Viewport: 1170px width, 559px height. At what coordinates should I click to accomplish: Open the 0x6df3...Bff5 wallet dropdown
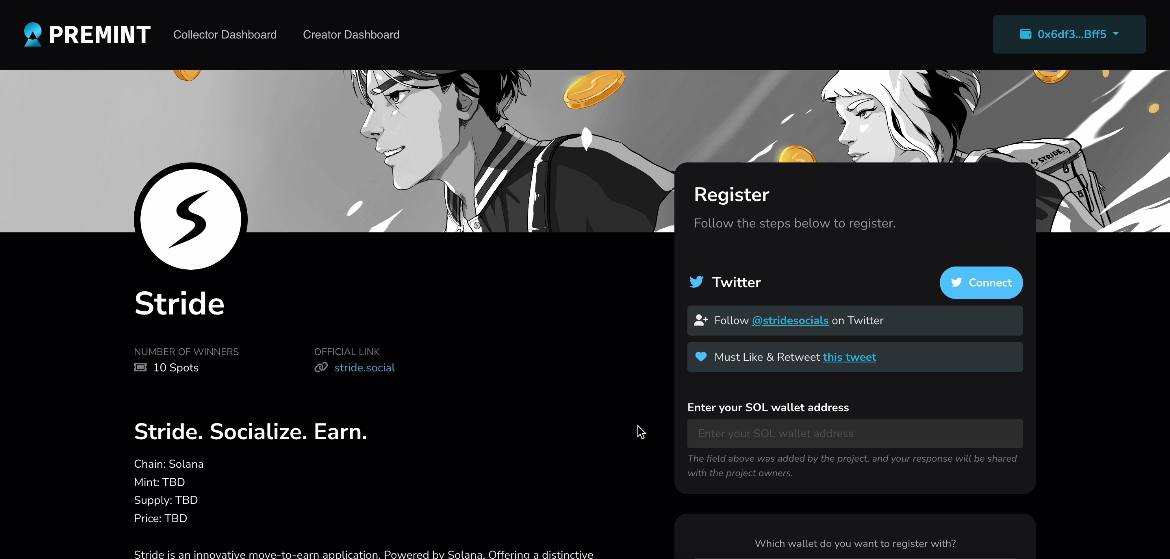1069,34
